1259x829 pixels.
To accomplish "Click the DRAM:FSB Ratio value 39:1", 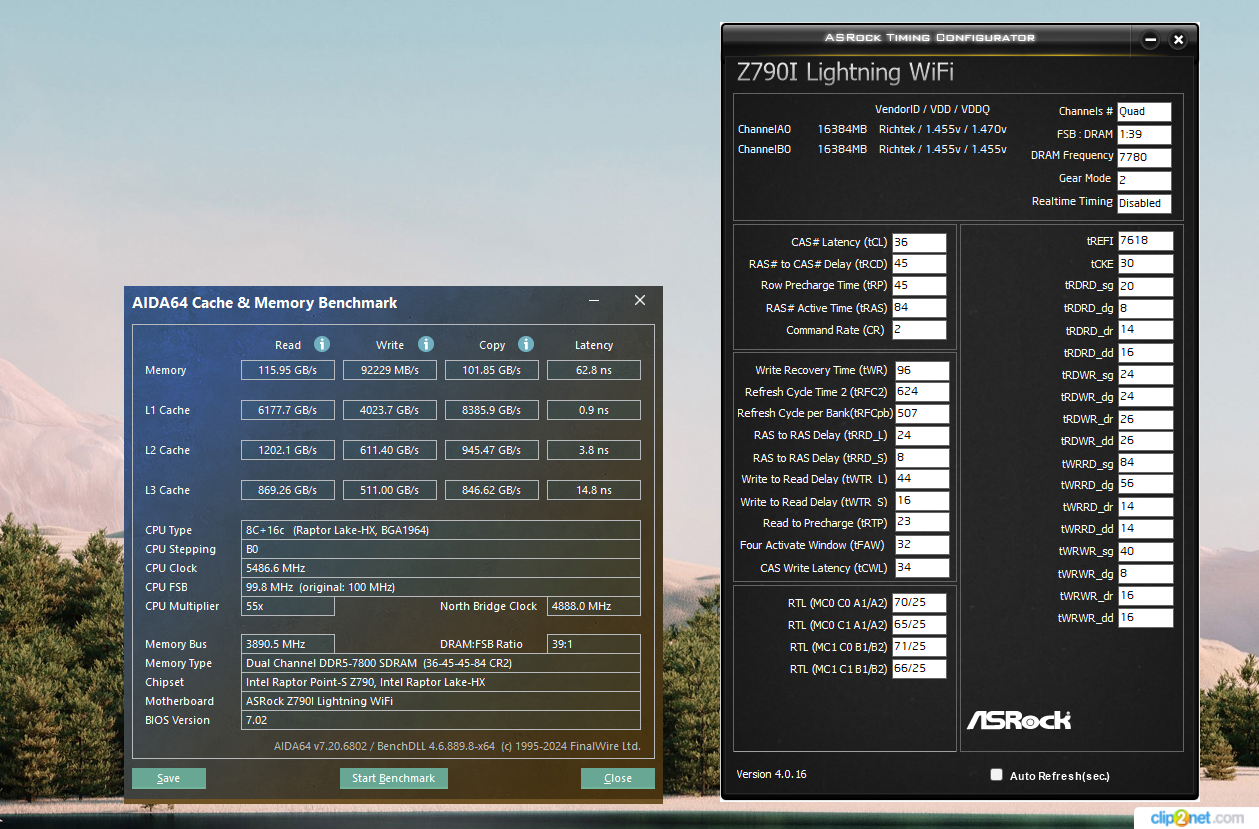I will [594, 644].
